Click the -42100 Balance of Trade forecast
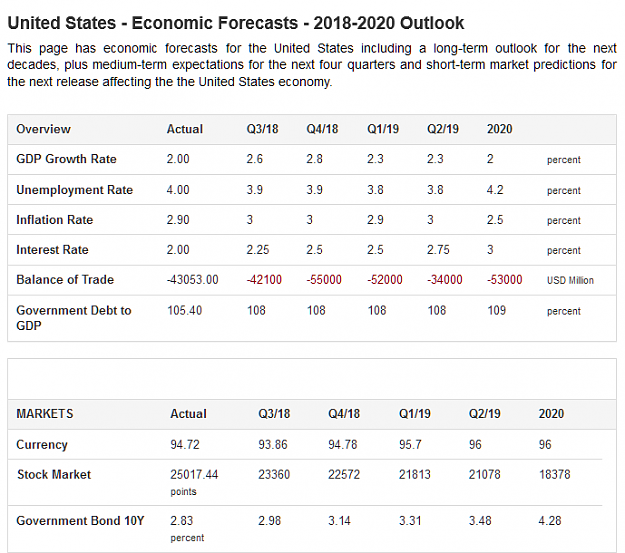The image size is (625, 553). click(x=264, y=279)
